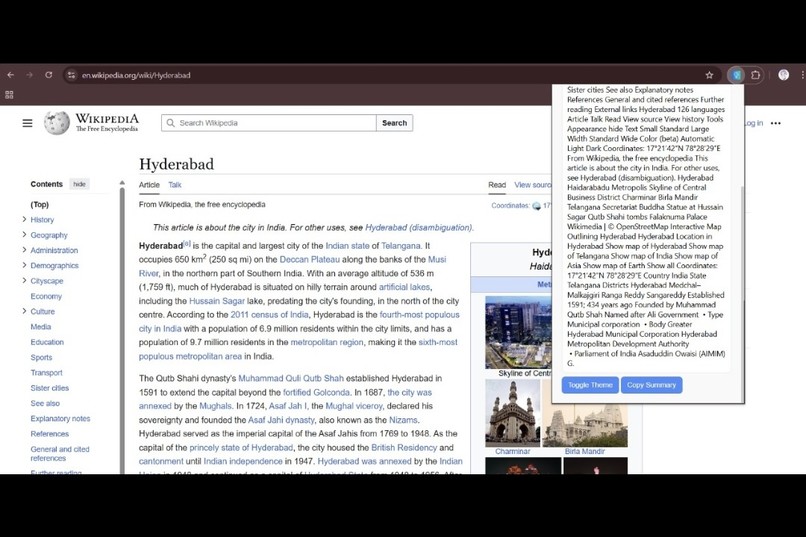
Task: Open Explanatory notes in contents list
Action: pos(60,419)
